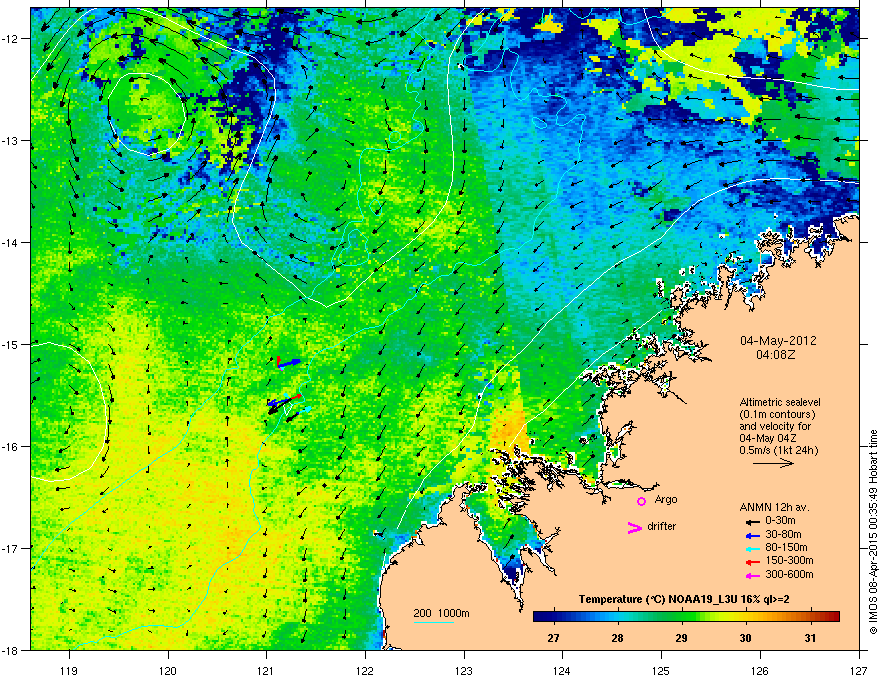Click the '150-300m' depth range label
This screenshot has width=880, height=680.
coord(789,560)
